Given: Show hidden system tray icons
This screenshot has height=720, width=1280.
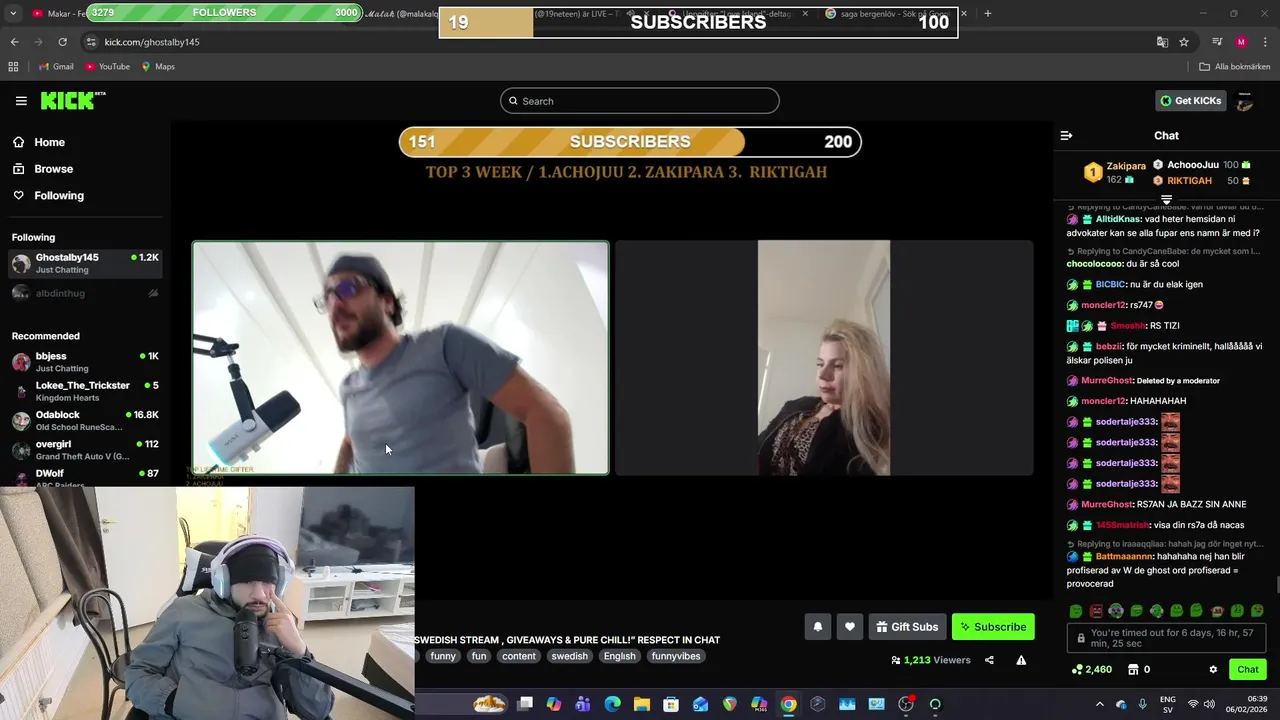Looking at the screenshot, I should pyautogui.click(x=1099, y=704).
